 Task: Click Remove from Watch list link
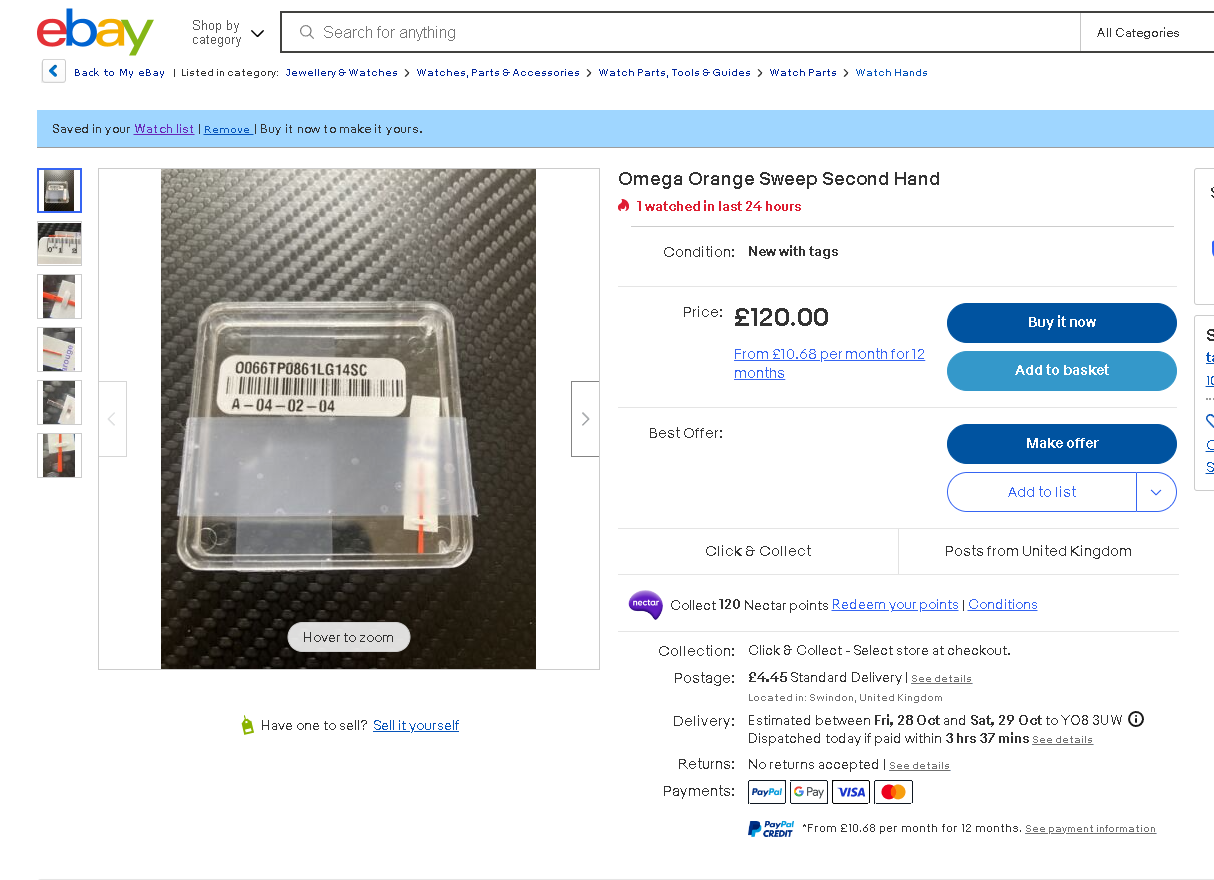click(x=227, y=129)
